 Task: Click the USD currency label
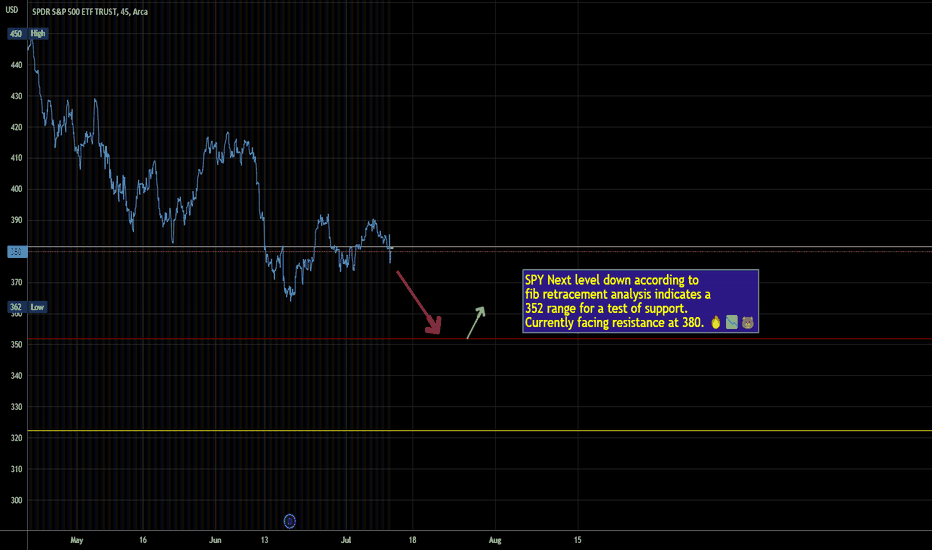coord(12,10)
